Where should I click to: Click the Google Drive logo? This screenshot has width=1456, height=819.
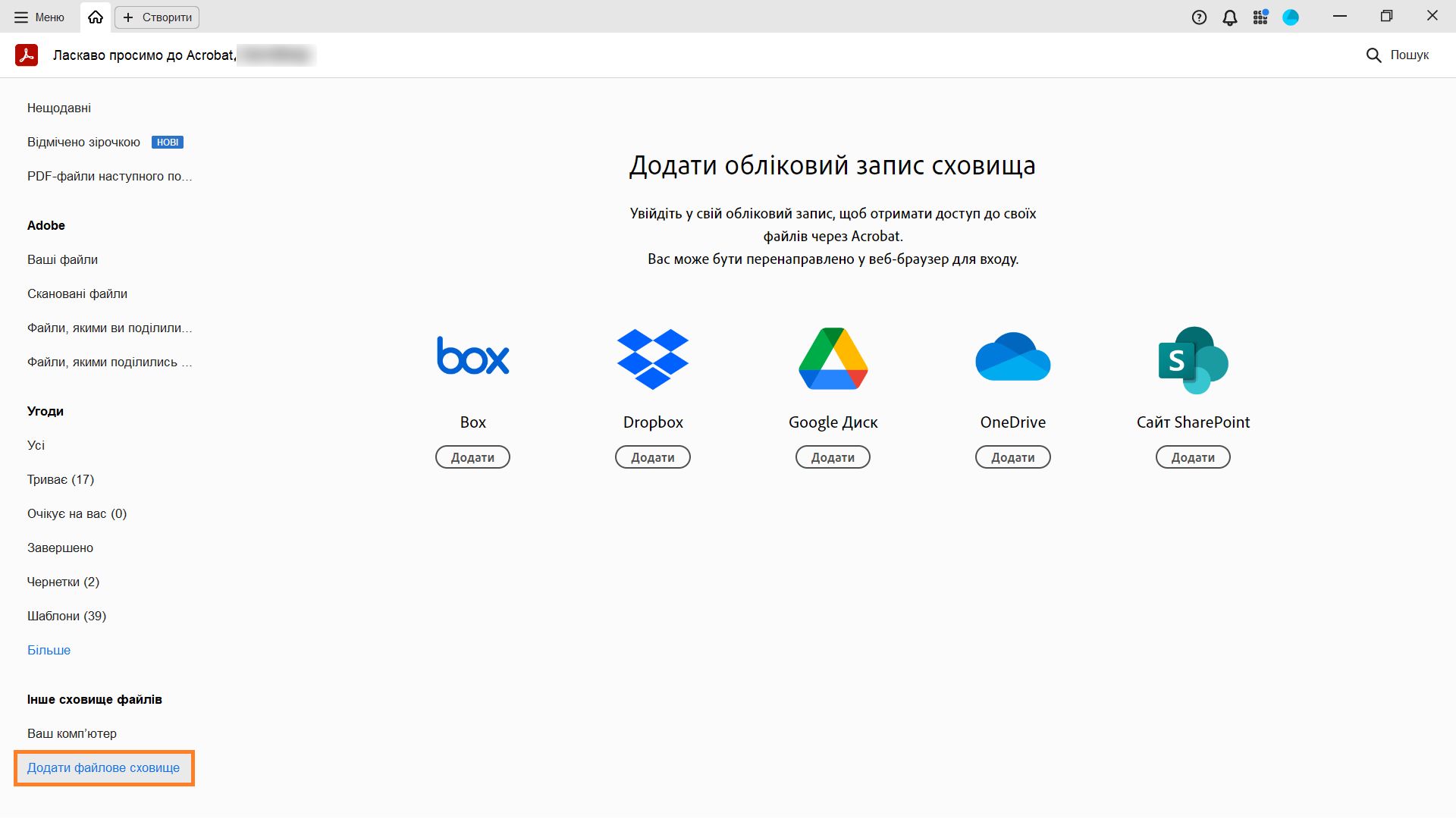(x=833, y=359)
